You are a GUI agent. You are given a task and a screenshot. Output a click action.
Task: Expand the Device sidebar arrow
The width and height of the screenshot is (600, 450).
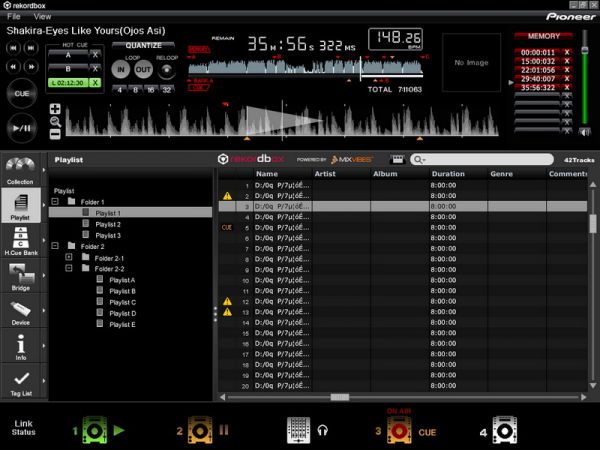point(44,310)
